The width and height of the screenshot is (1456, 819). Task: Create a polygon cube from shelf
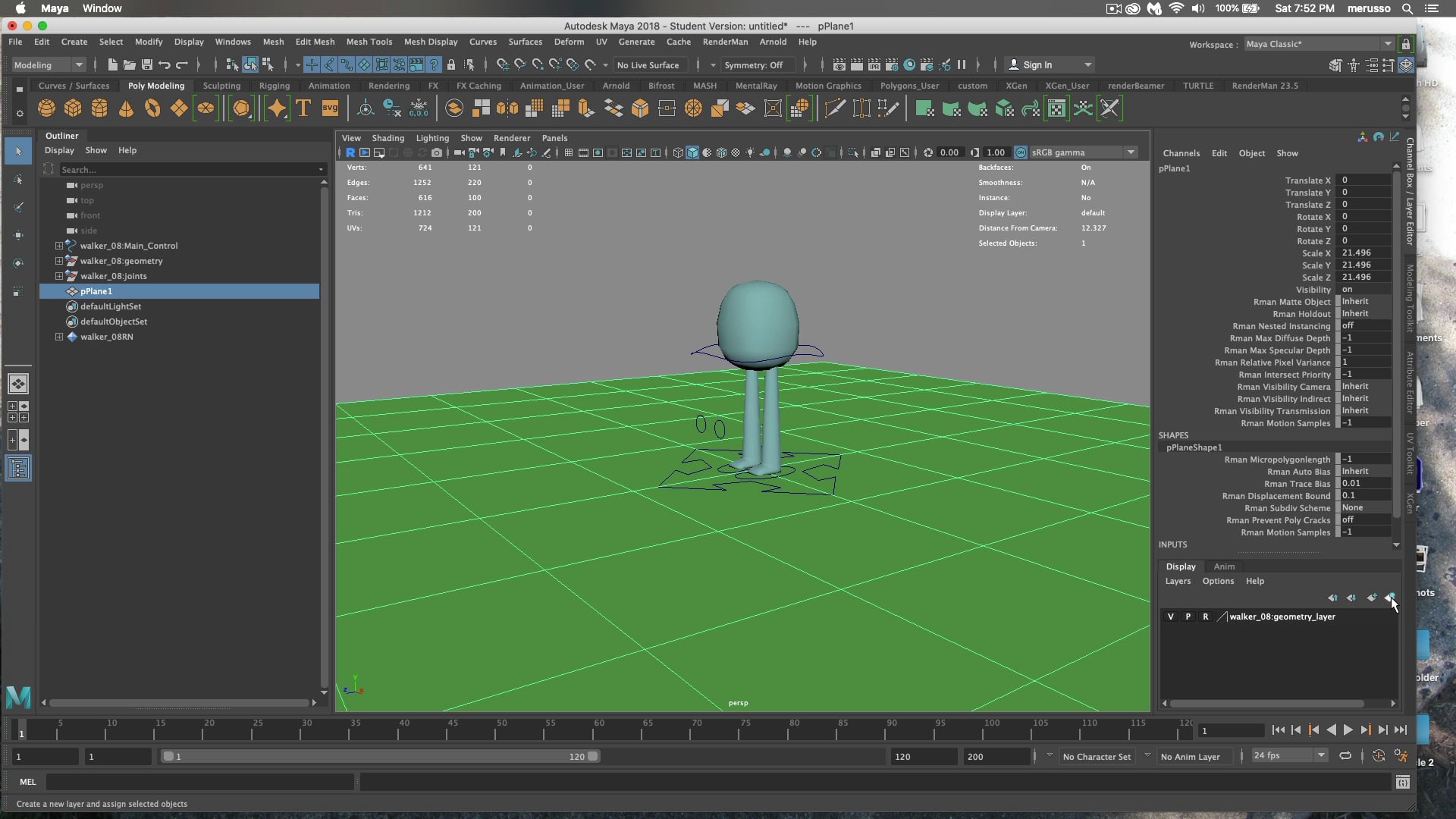click(73, 108)
